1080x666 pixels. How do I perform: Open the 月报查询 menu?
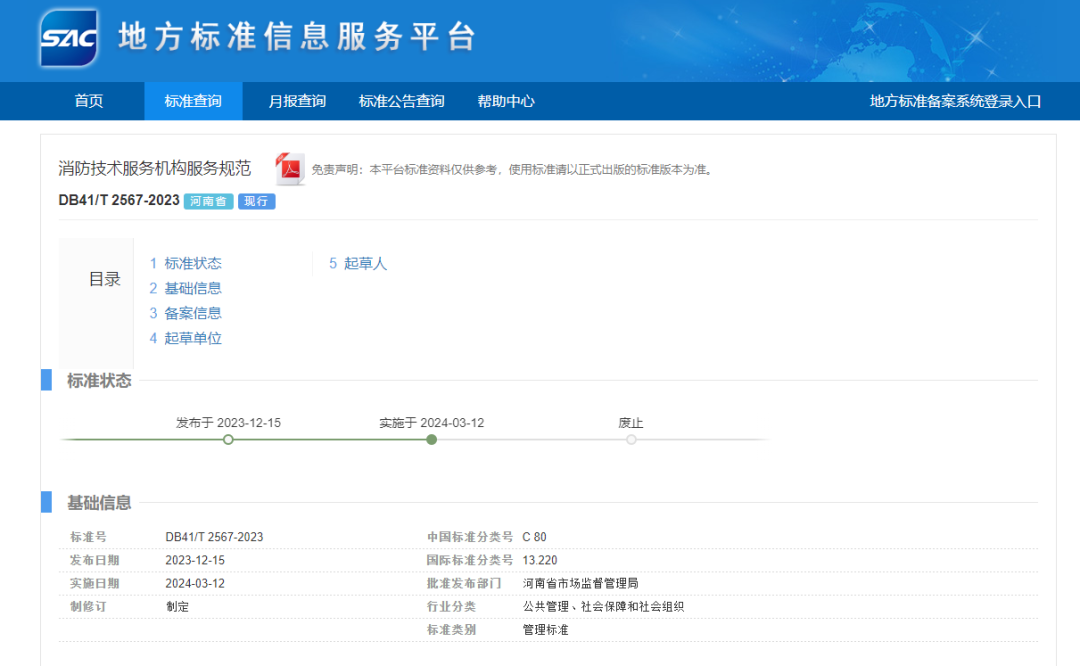coord(299,101)
